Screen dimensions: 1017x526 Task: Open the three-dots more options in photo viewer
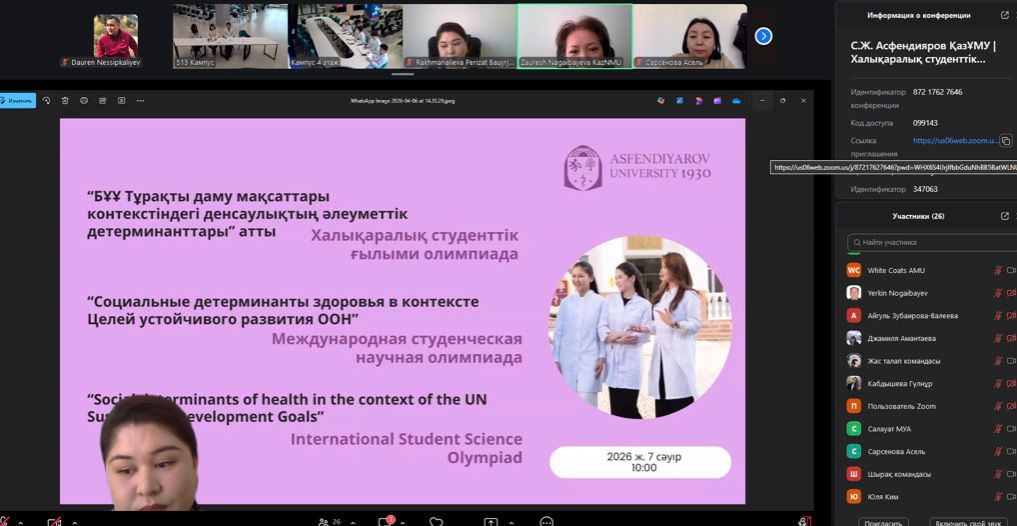pos(140,101)
